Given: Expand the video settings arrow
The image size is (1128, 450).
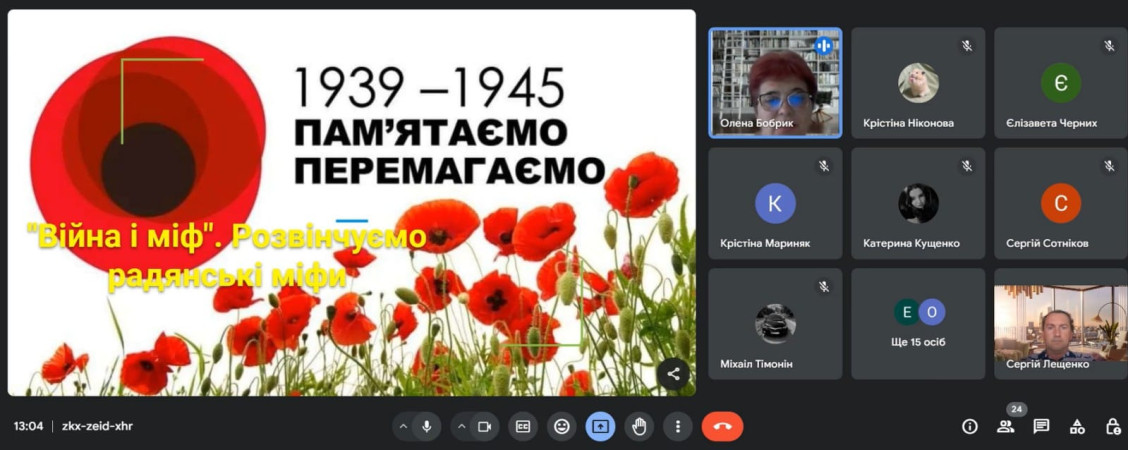Looking at the screenshot, I should (x=462, y=426).
